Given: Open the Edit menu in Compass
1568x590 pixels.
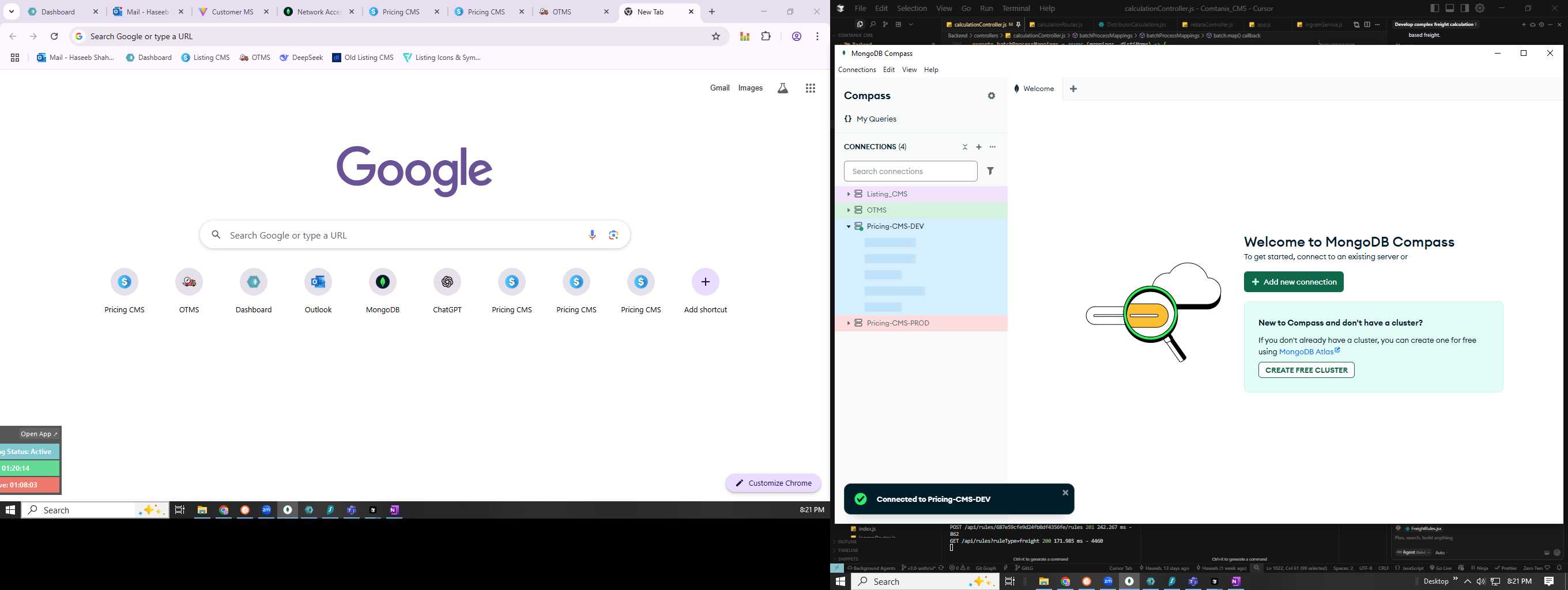Looking at the screenshot, I should tap(889, 70).
